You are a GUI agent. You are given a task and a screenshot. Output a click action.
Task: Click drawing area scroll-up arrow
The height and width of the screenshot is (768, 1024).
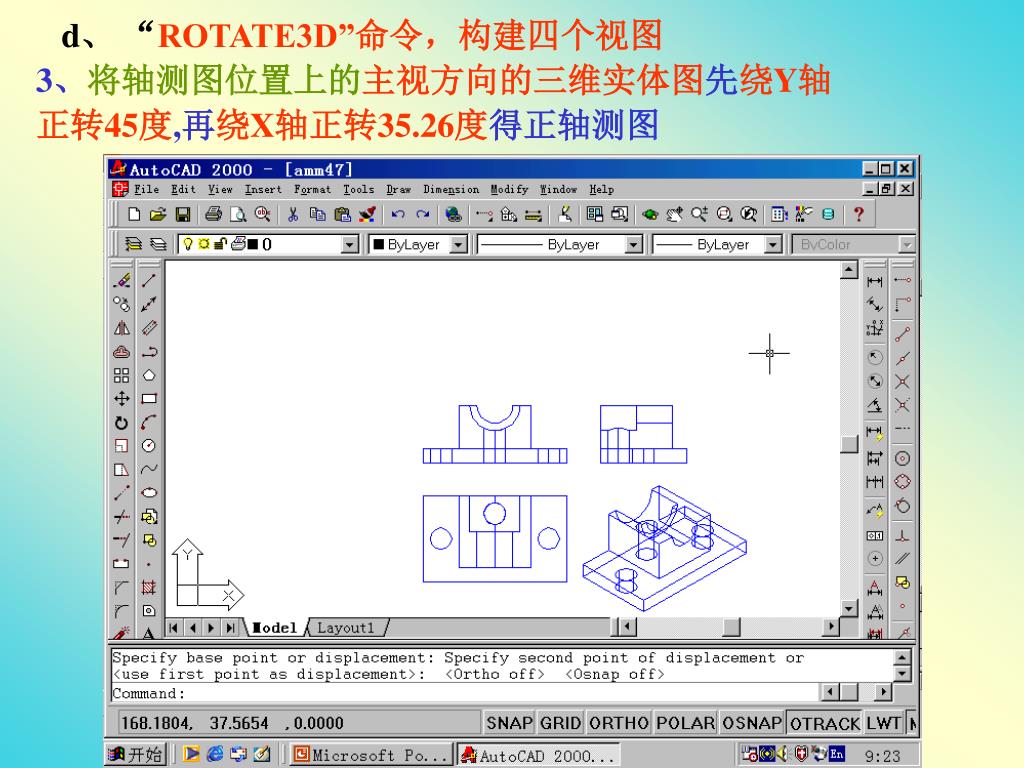pyautogui.click(x=849, y=269)
